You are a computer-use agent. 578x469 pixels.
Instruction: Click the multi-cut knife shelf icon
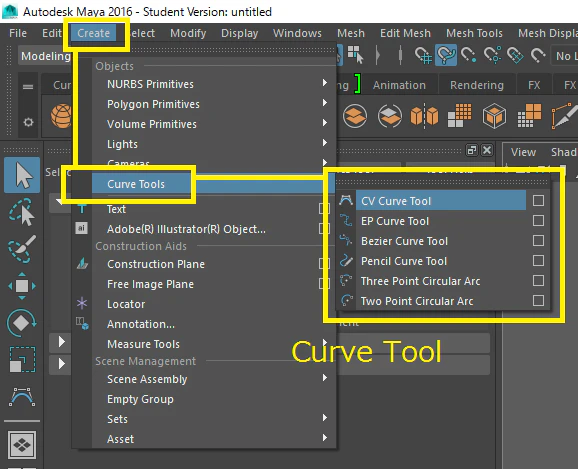click(564, 115)
